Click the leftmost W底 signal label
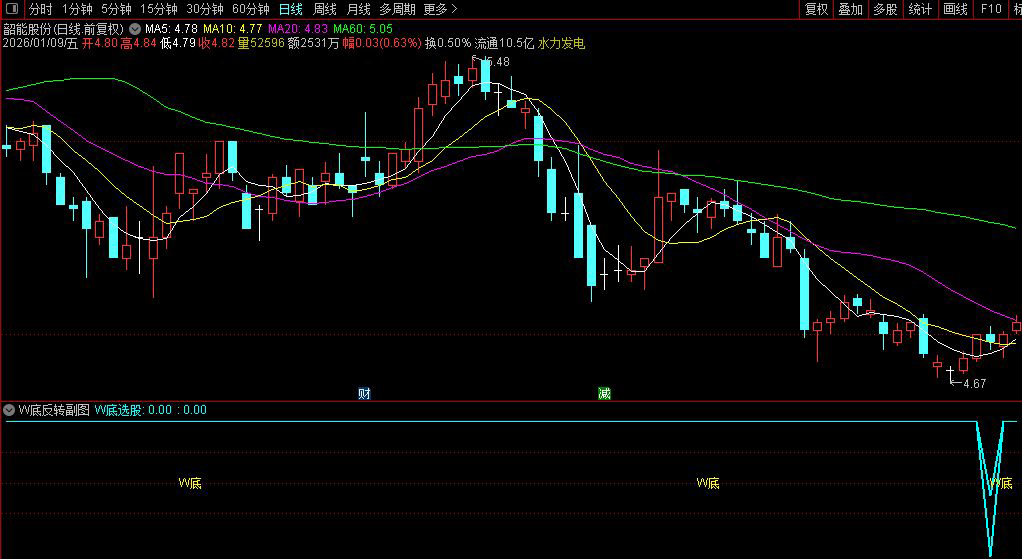 tap(190, 483)
